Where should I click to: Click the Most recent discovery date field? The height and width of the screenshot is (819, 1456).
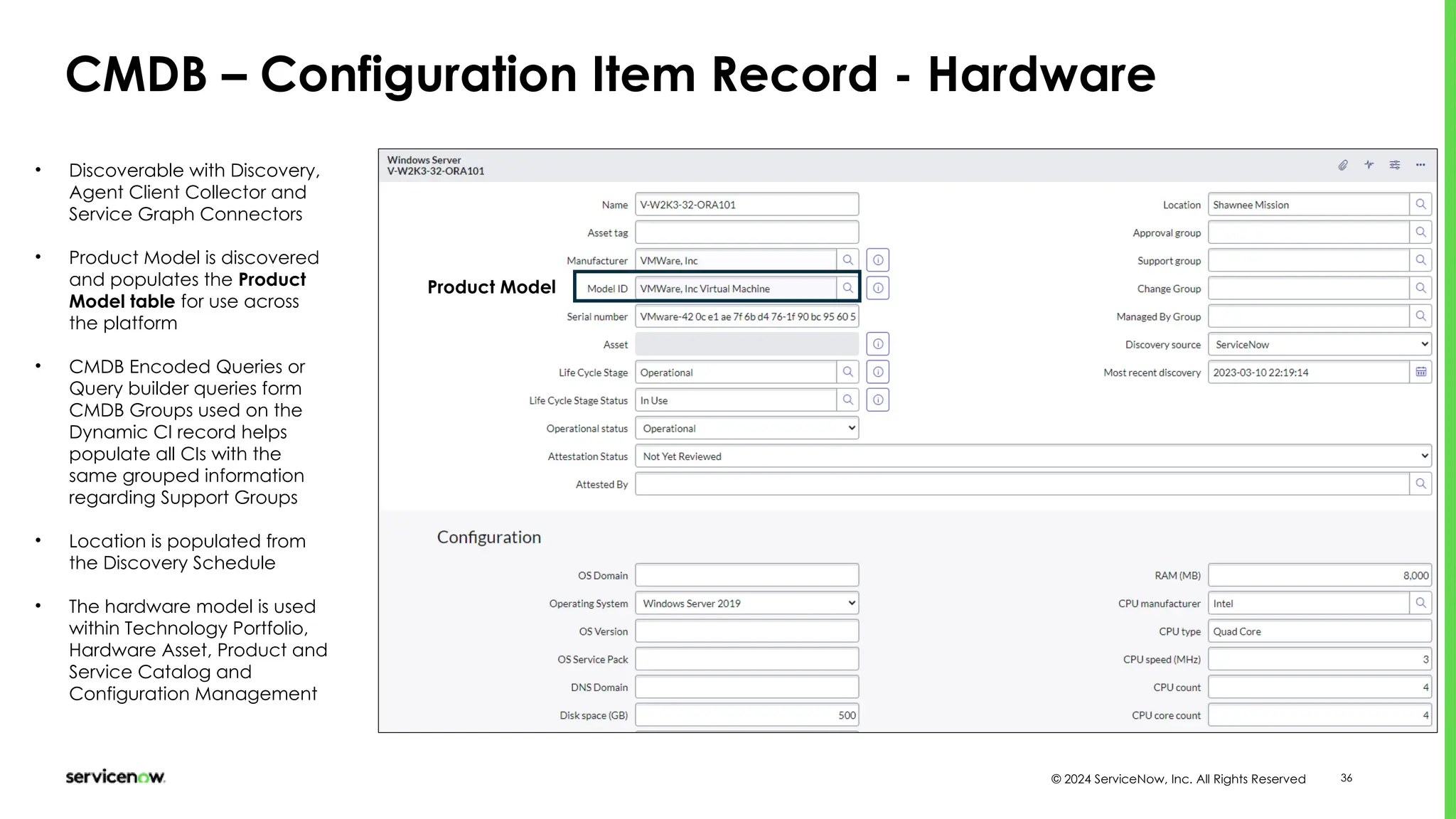(1309, 372)
